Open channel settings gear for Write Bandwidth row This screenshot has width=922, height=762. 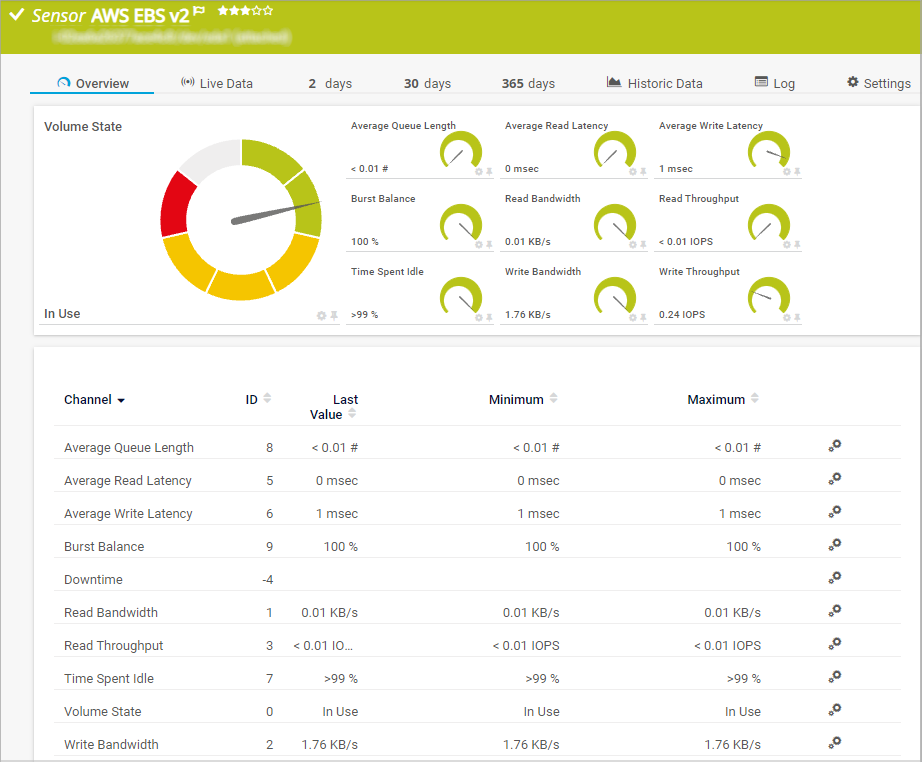(835, 743)
